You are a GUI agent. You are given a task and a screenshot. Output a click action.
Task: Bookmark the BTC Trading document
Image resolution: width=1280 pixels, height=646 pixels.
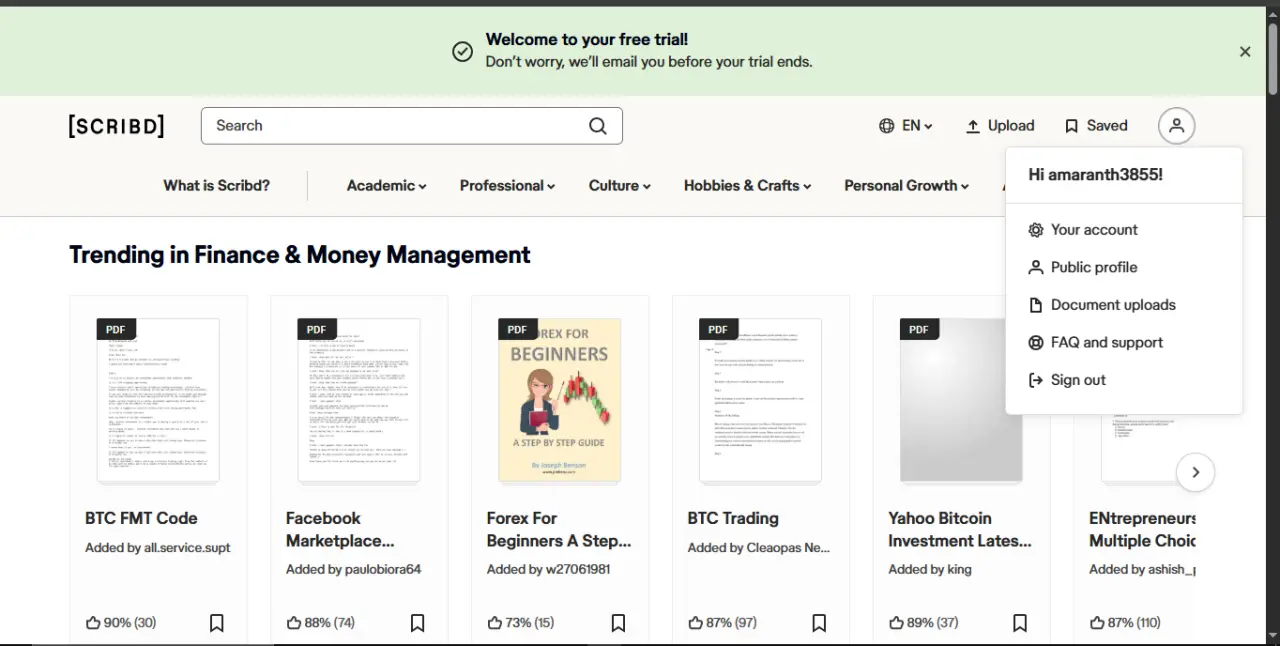click(819, 623)
